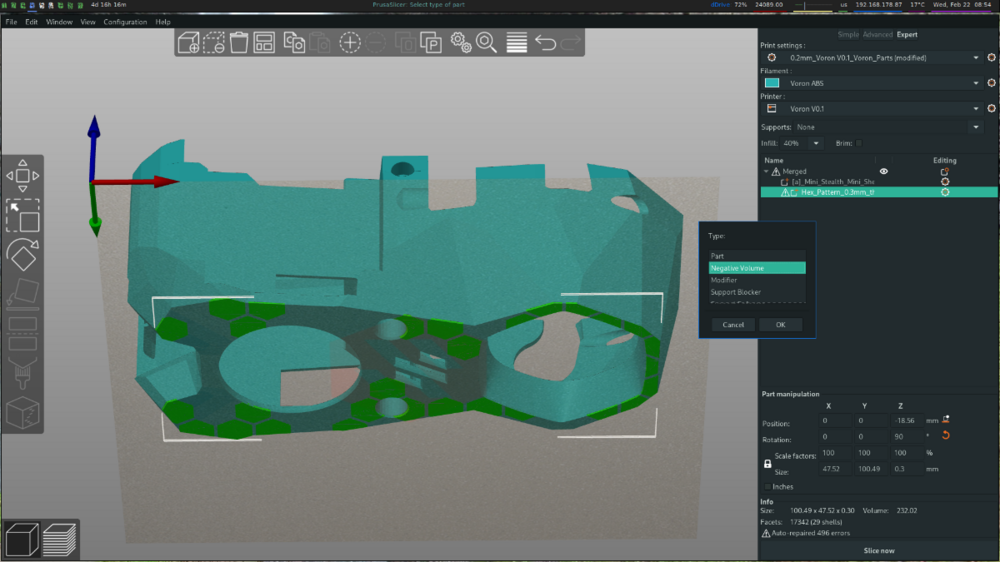1000x562 pixels.
Task: Open the Print settings preset dropdown
Action: 883,57
